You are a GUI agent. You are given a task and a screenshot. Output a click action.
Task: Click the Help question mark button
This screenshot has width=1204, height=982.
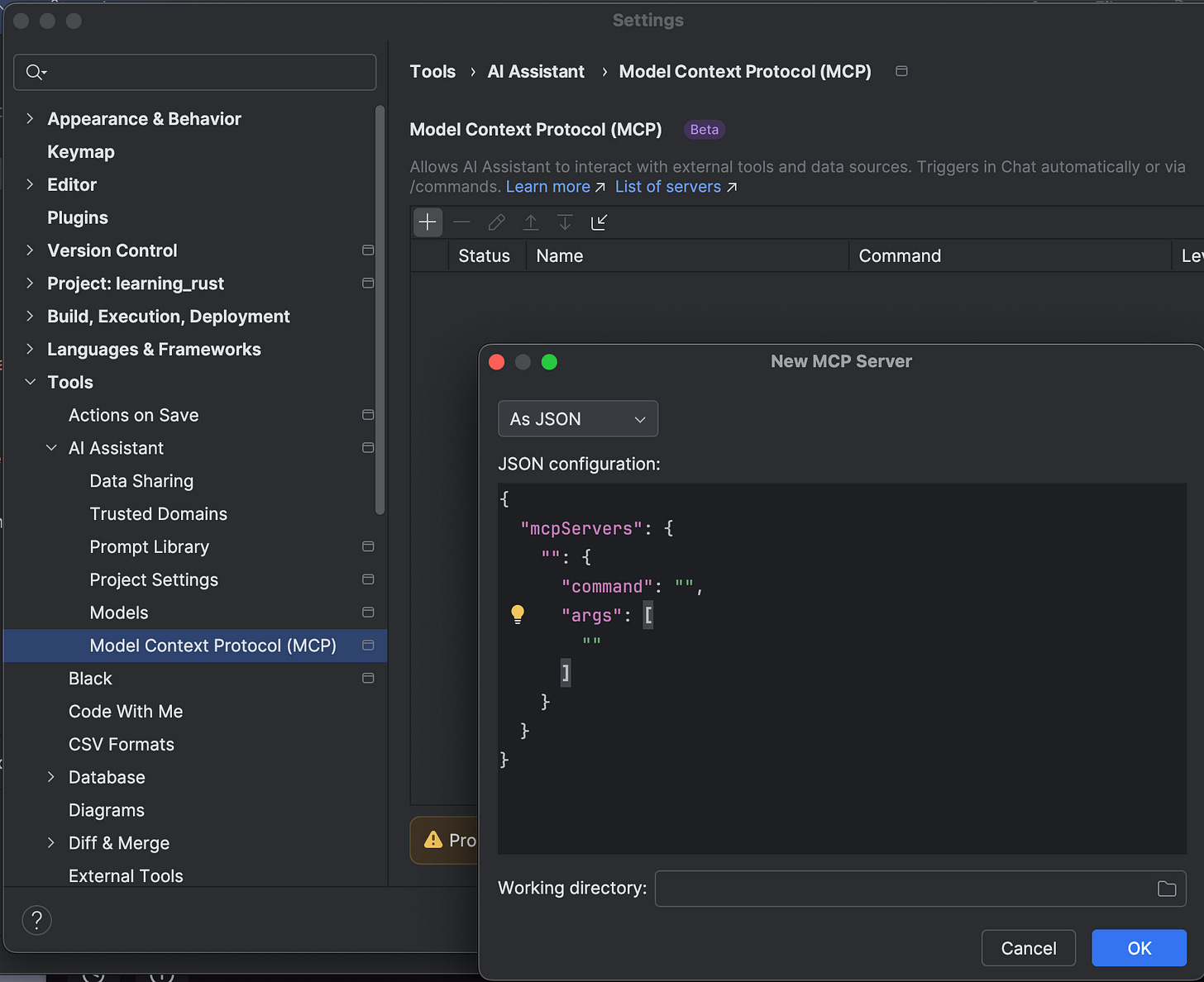(36, 920)
